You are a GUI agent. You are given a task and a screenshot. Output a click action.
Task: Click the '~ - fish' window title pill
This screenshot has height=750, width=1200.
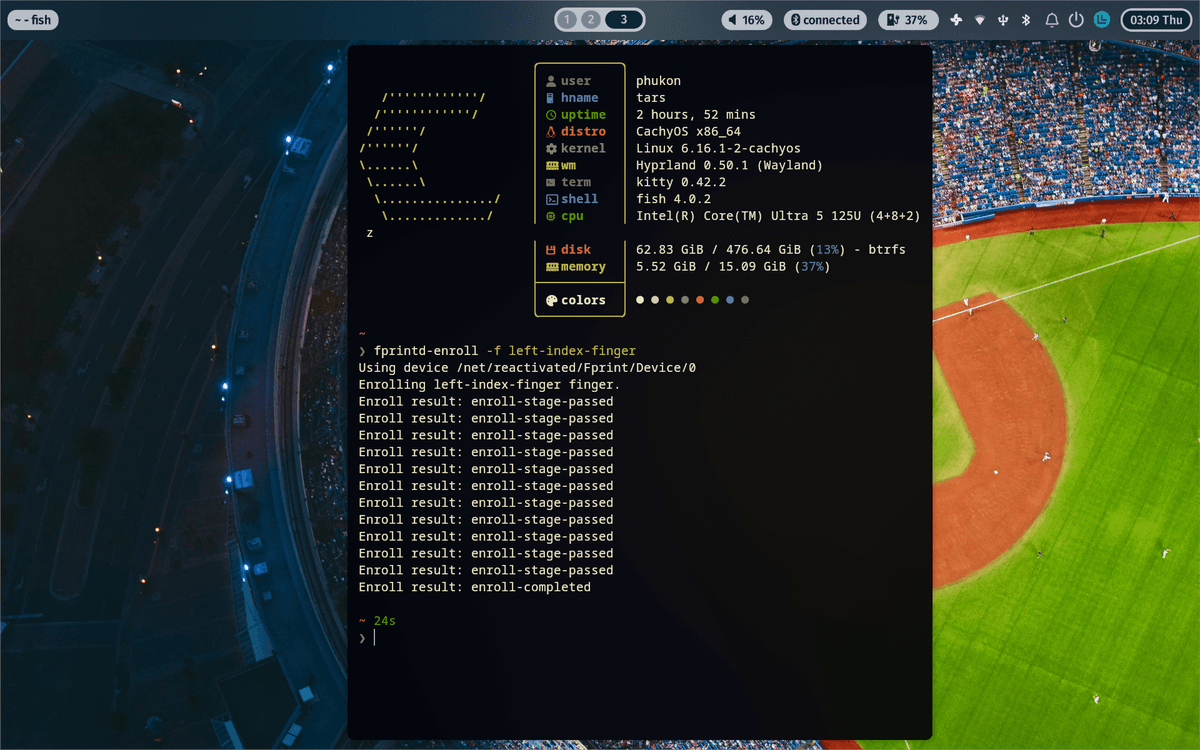[33, 19]
